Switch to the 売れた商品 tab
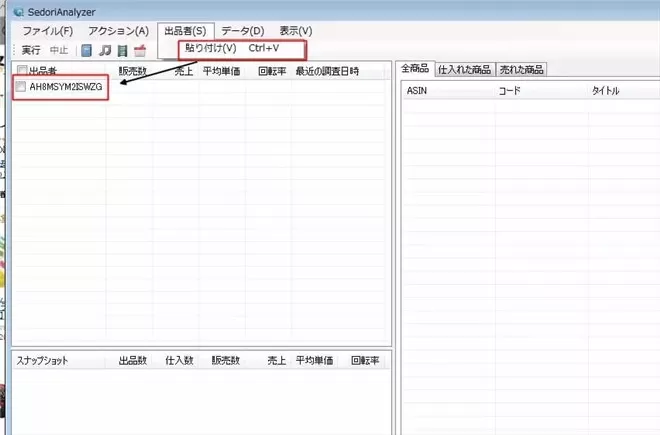Viewport: 660px width, 435px height. [521, 69]
